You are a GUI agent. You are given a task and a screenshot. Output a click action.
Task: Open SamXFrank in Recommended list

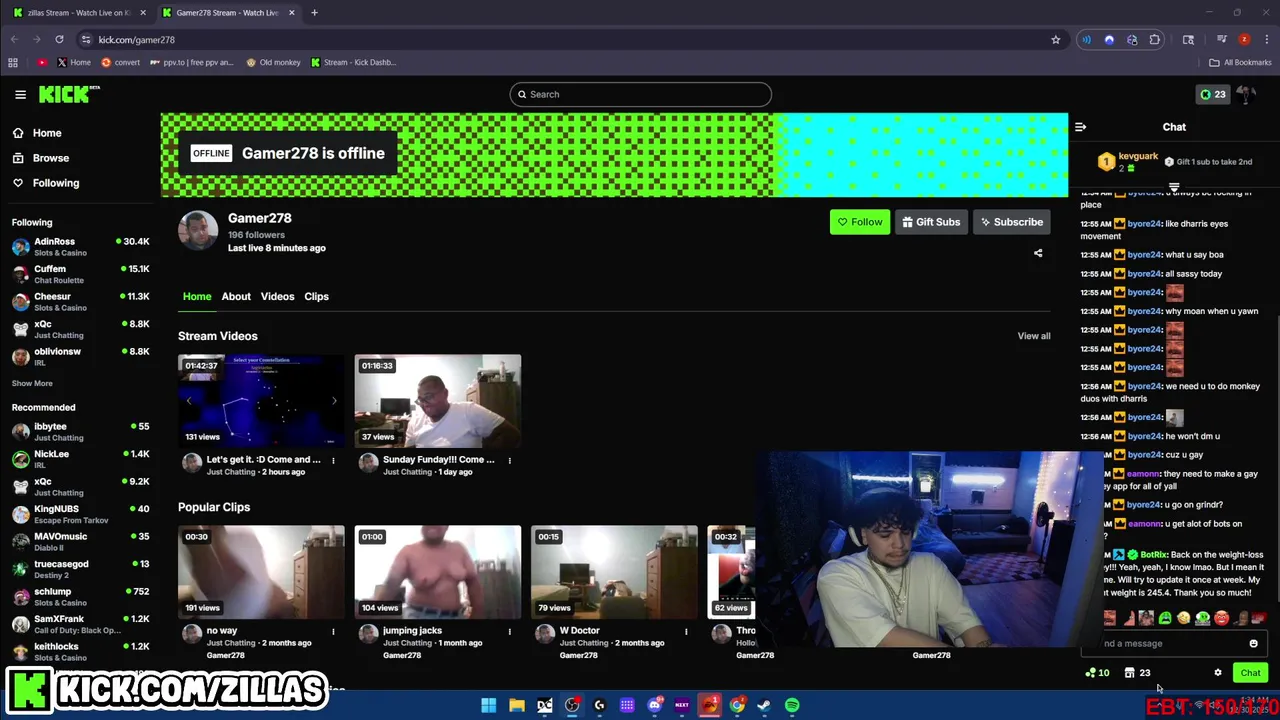(80, 624)
